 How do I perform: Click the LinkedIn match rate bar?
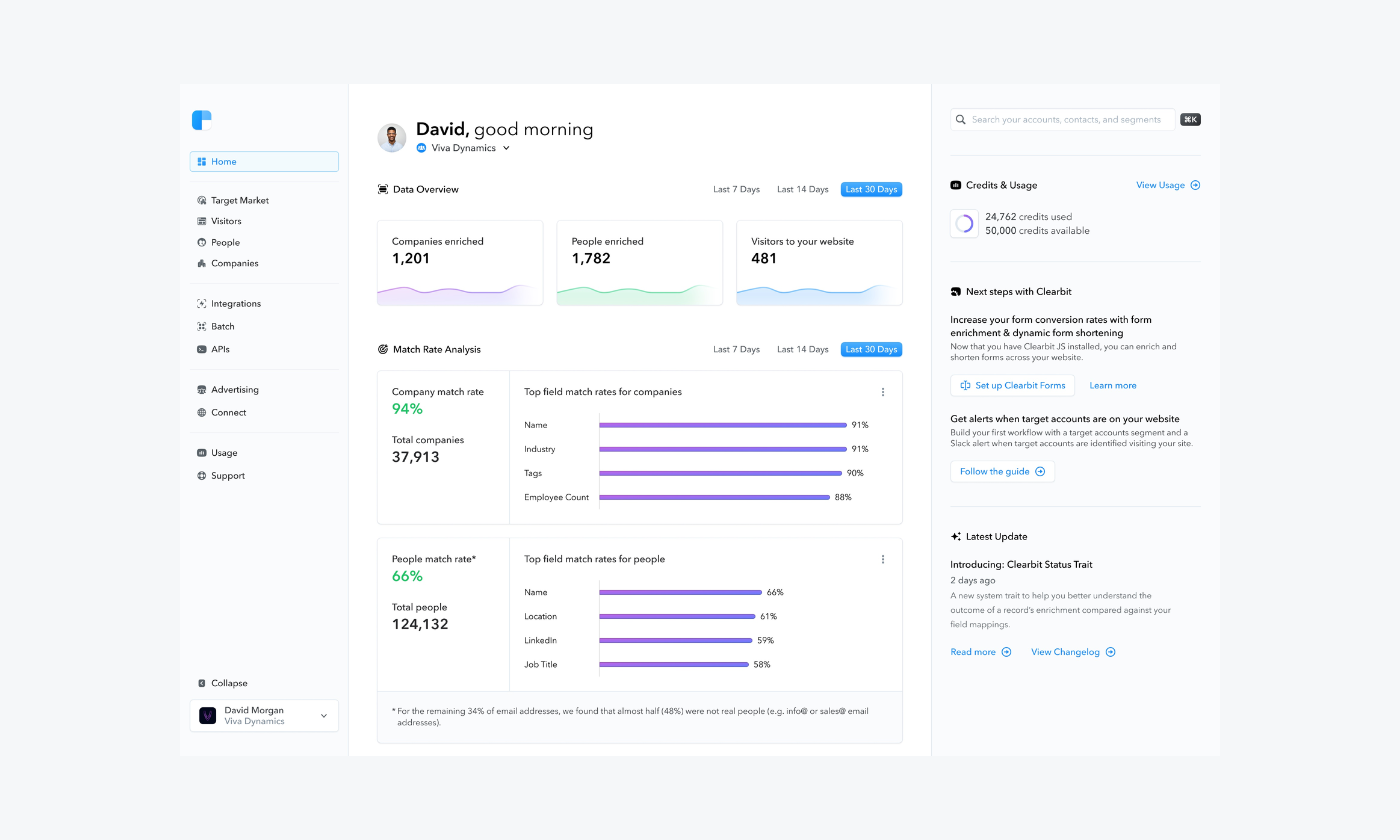coord(676,640)
